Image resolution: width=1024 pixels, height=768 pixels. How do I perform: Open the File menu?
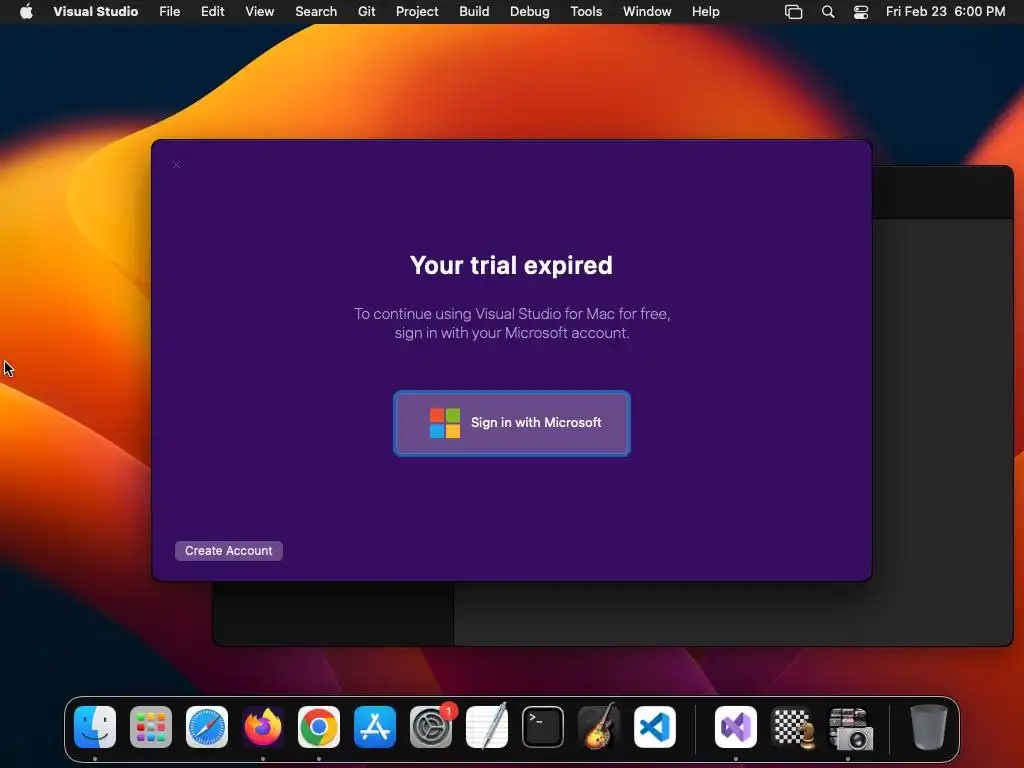pyautogui.click(x=170, y=11)
